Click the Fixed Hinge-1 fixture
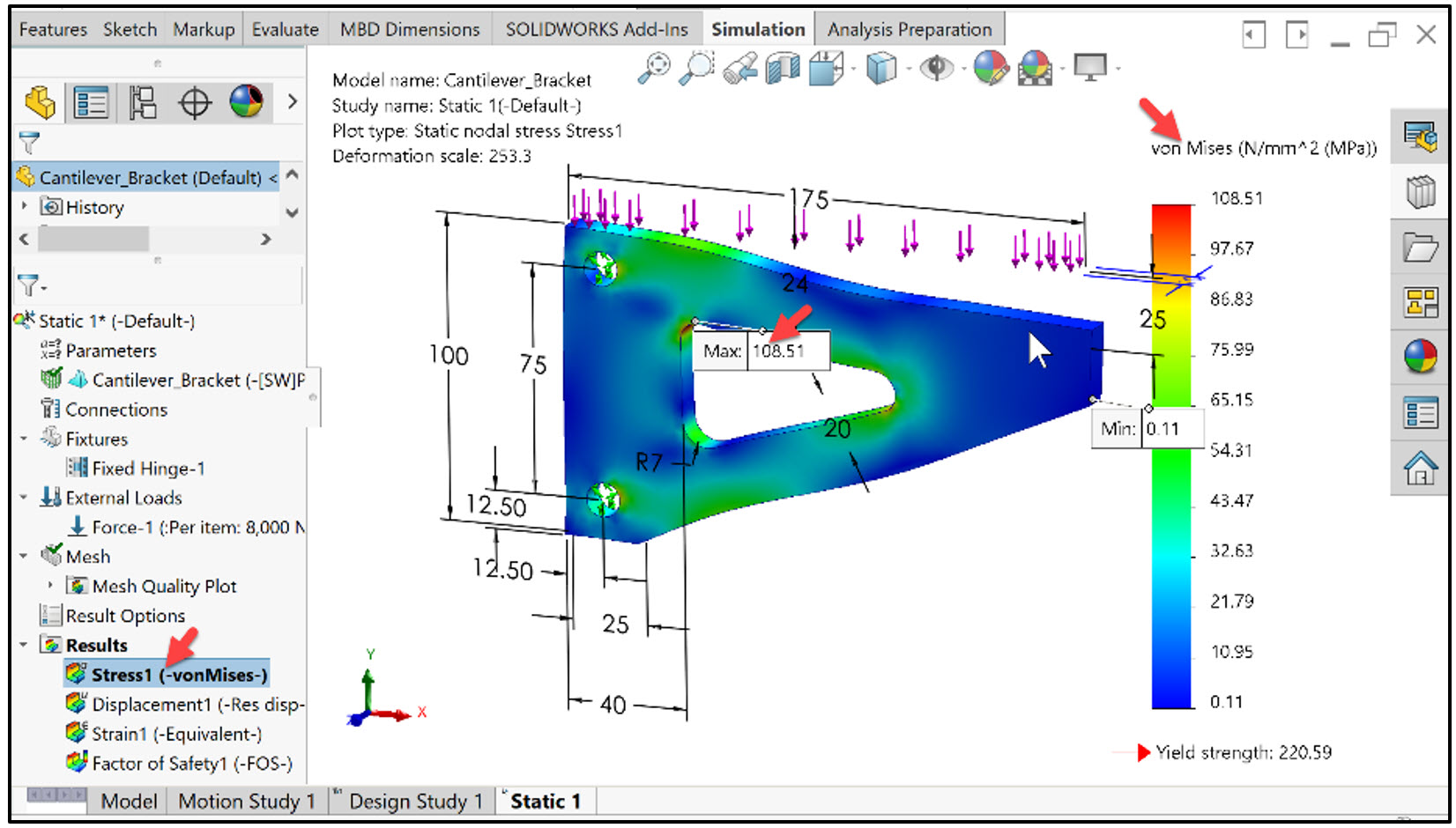Screen dimensions: 1456x828 pos(145,468)
